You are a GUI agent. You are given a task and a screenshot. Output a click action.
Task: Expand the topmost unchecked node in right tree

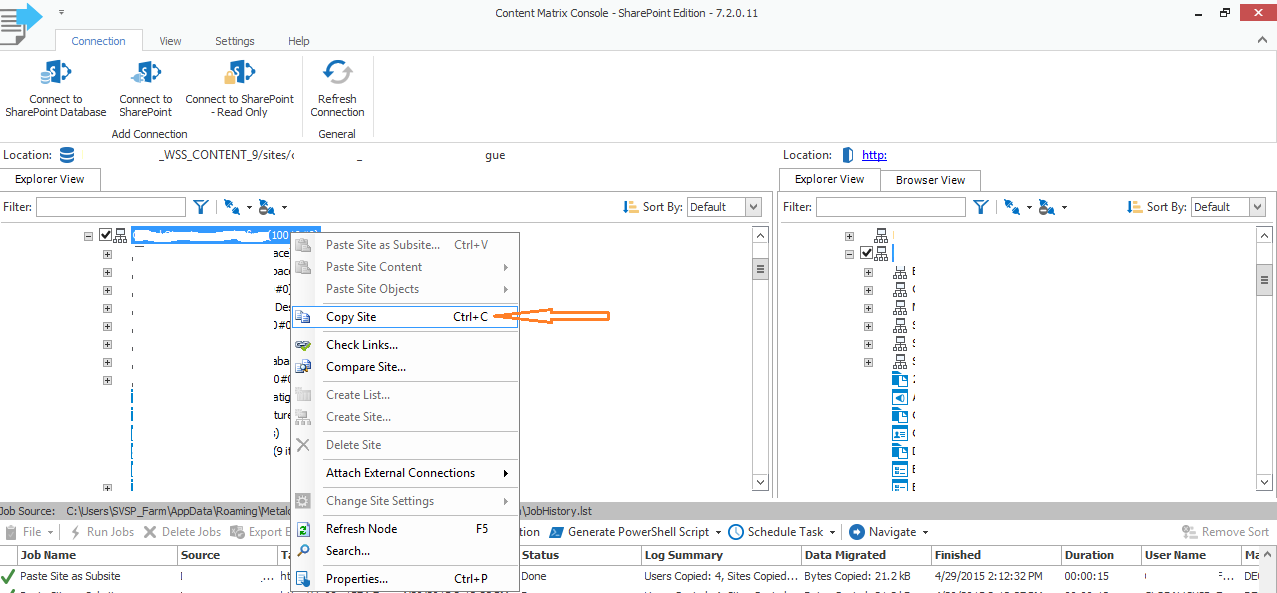[849, 237]
